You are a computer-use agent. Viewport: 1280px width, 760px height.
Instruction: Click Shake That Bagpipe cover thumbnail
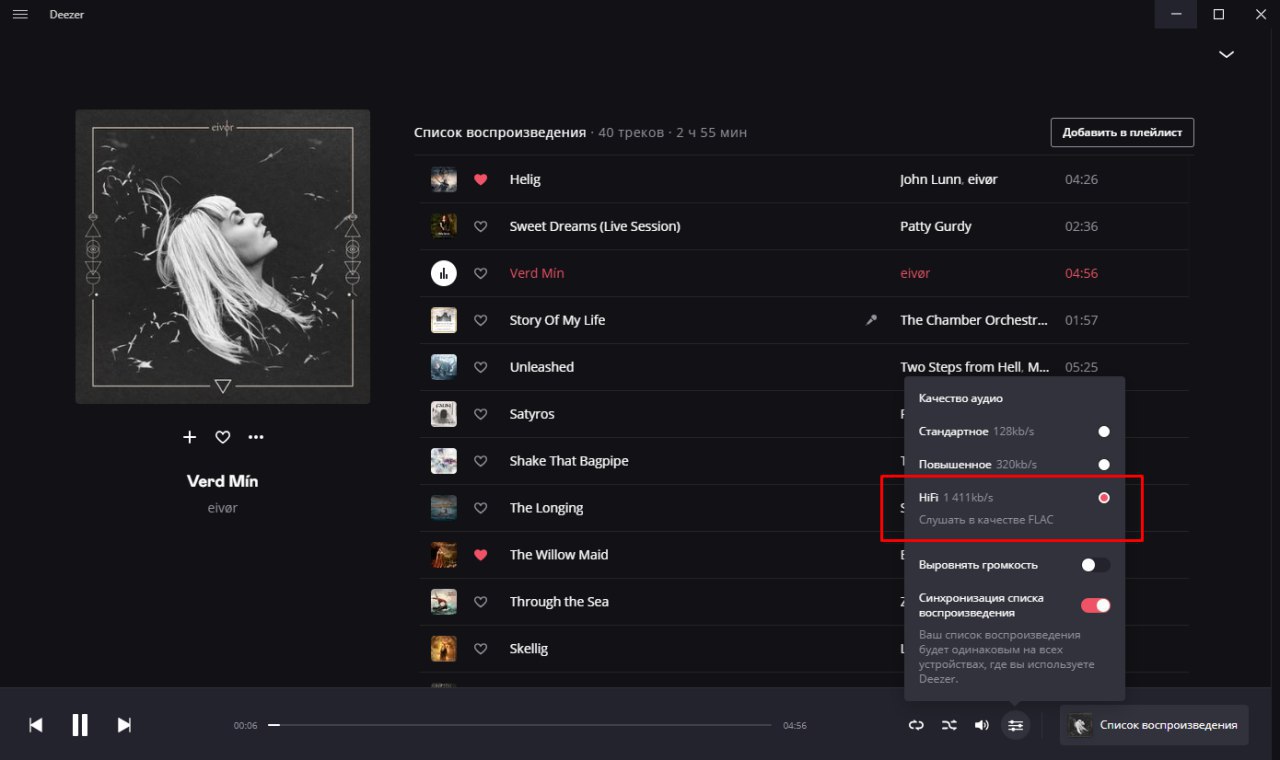point(444,461)
